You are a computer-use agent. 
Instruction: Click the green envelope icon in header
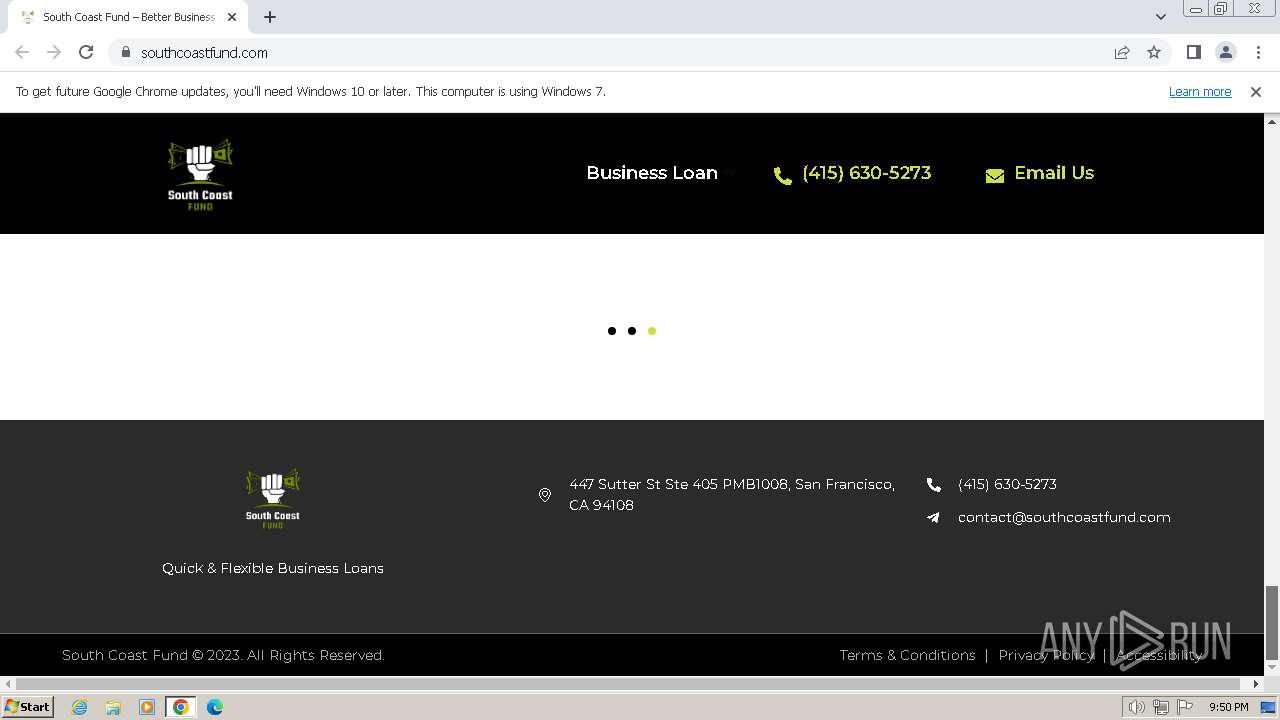point(995,176)
